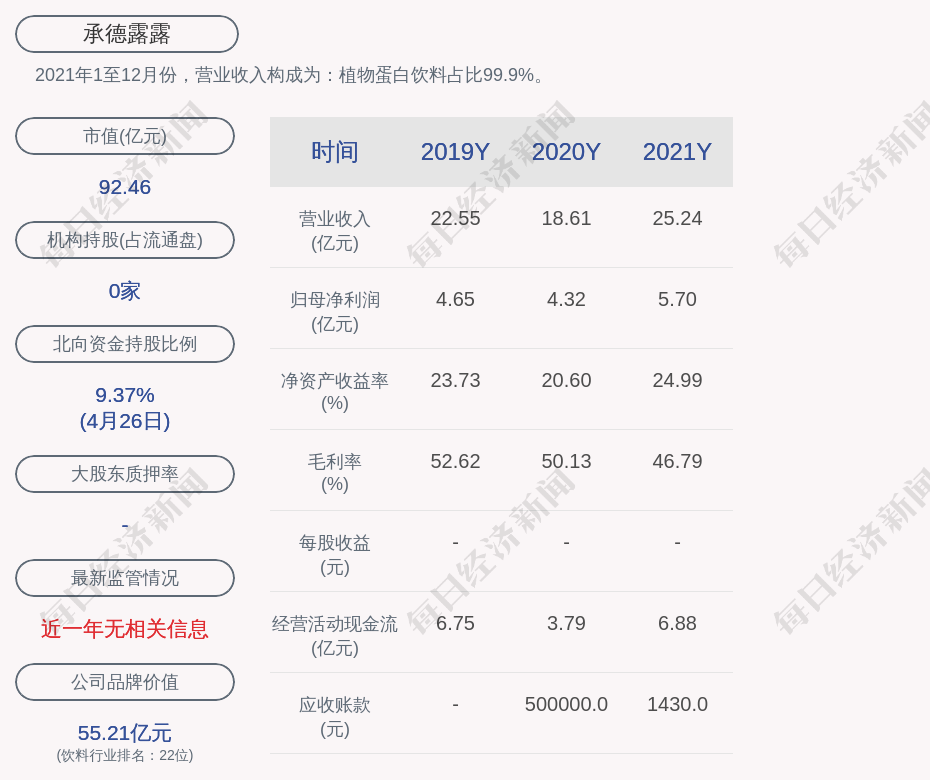This screenshot has height=780, width=930.
Task: Click the 大股东质押率 pill
Action: (125, 474)
